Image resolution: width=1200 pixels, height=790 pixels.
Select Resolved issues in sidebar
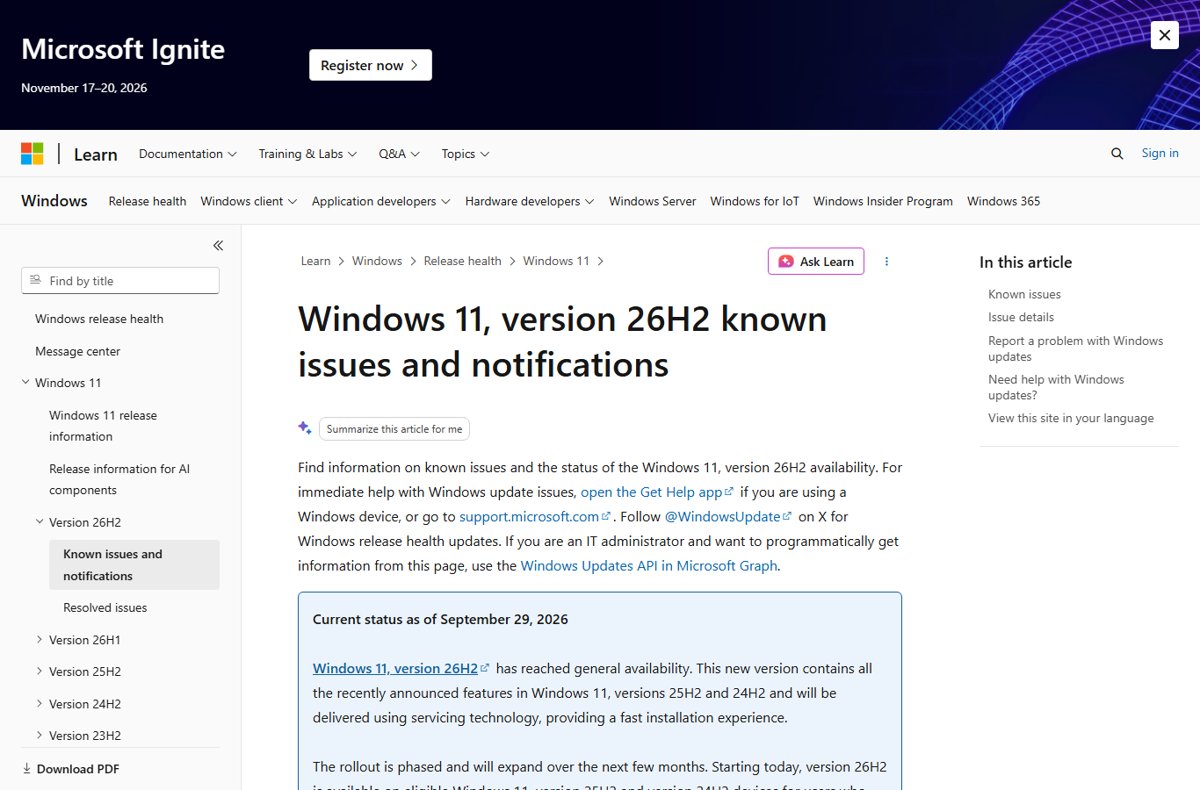[x=105, y=608]
